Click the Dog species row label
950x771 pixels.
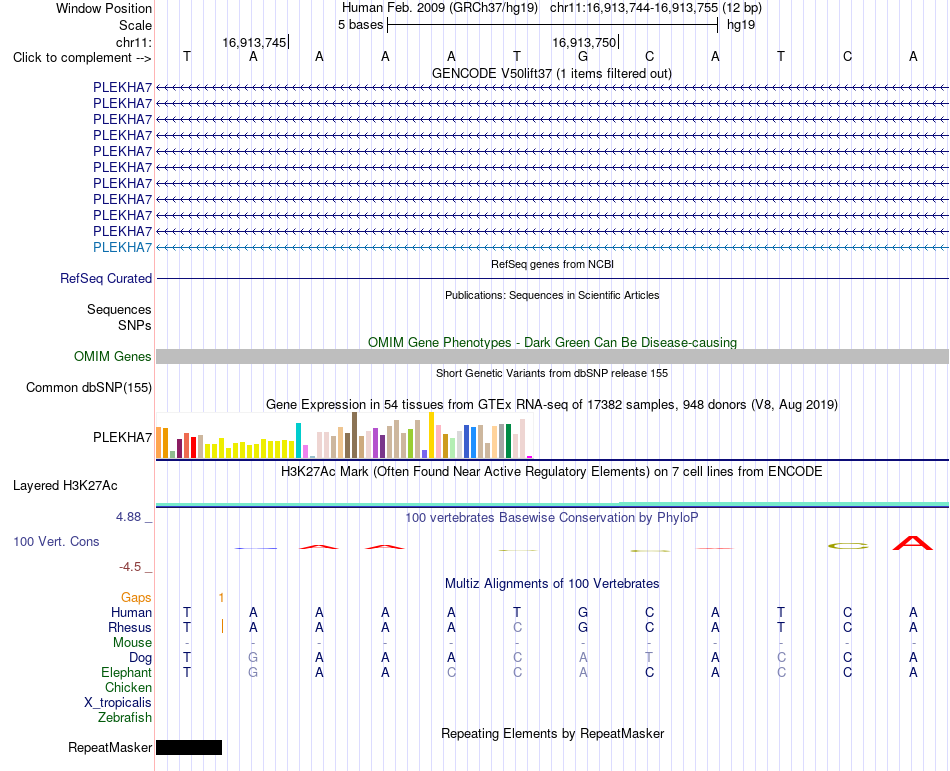click(x=140, y=658)
